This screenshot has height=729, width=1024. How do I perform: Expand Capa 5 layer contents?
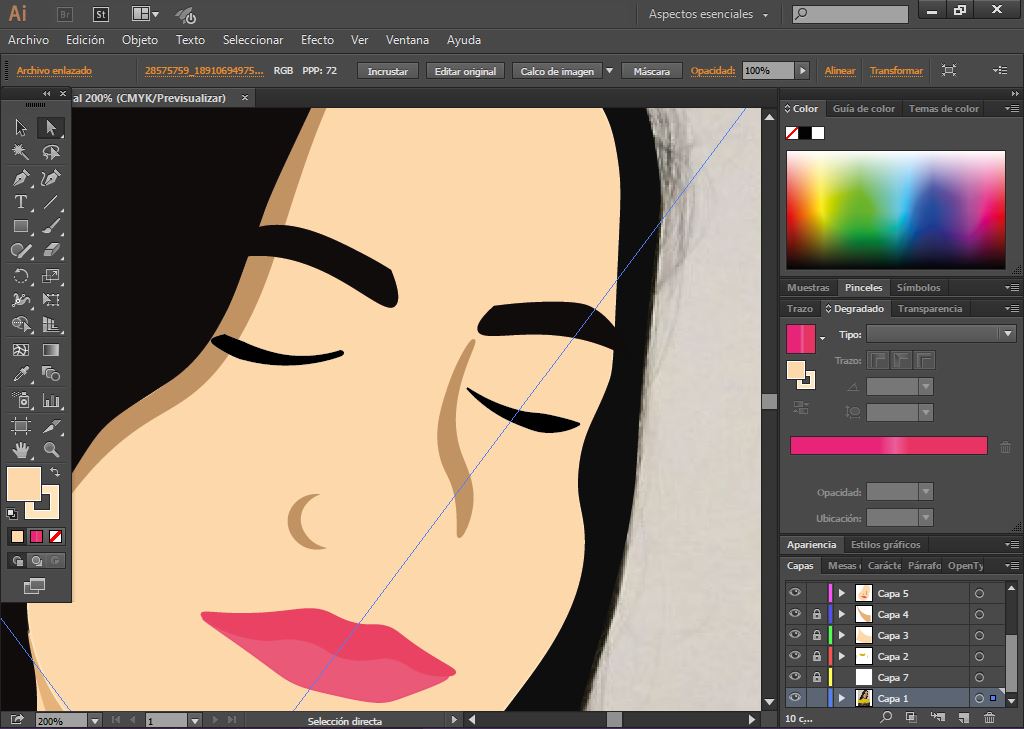click(842, 593)
